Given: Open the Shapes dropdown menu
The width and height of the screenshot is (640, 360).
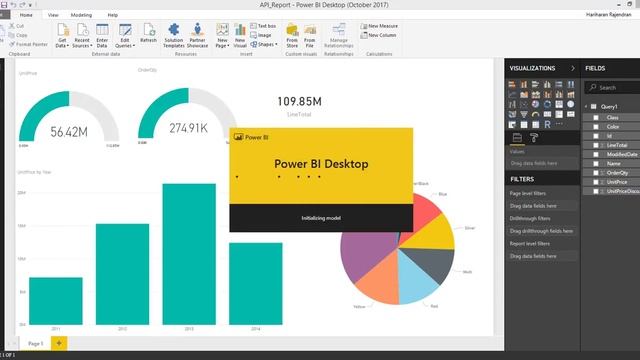Looking at the screenshot, I should [x=264, y=44].
